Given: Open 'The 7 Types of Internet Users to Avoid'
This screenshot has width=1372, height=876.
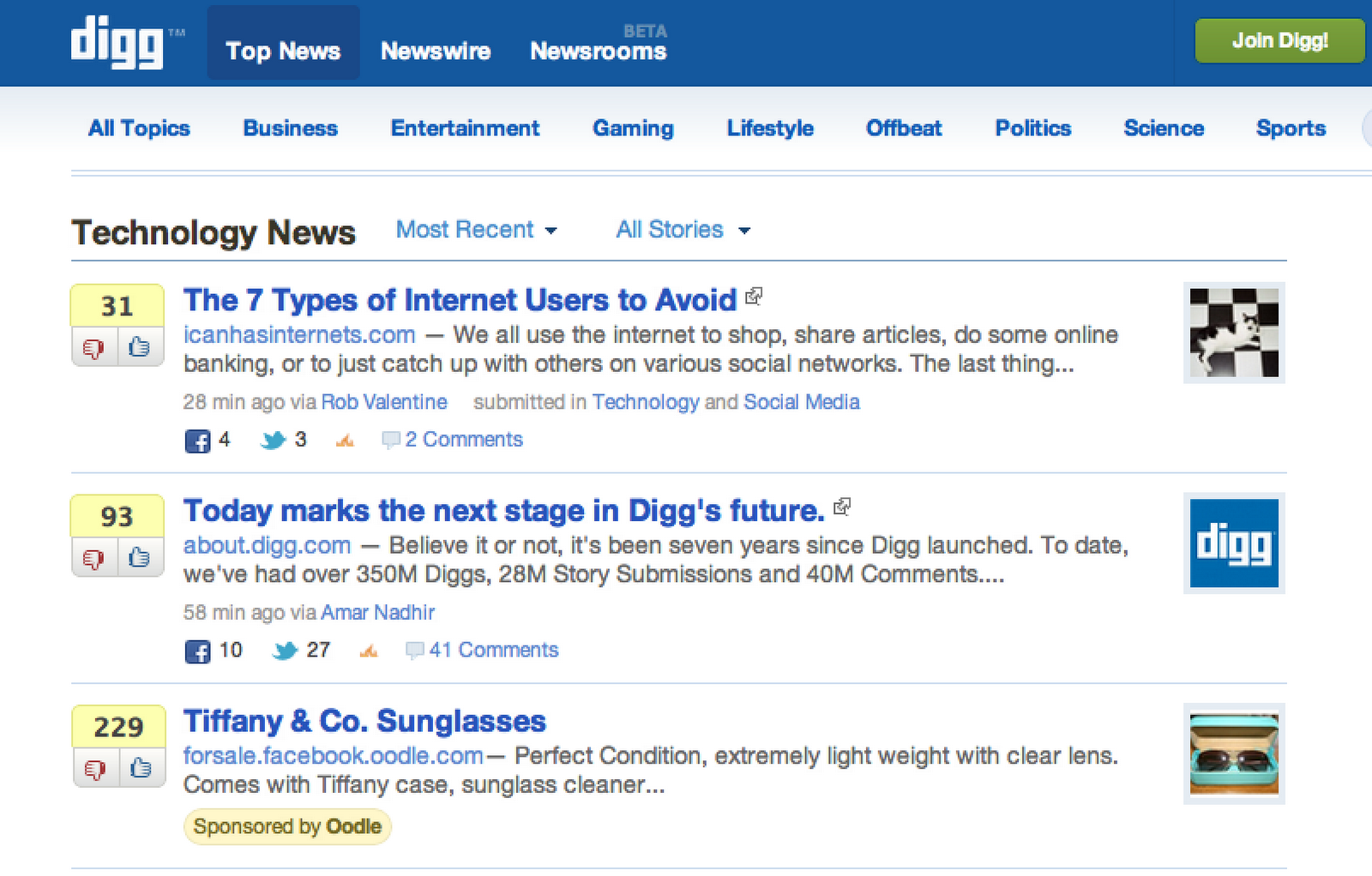Looking at the screenshot, I should (x=460, y=300).
